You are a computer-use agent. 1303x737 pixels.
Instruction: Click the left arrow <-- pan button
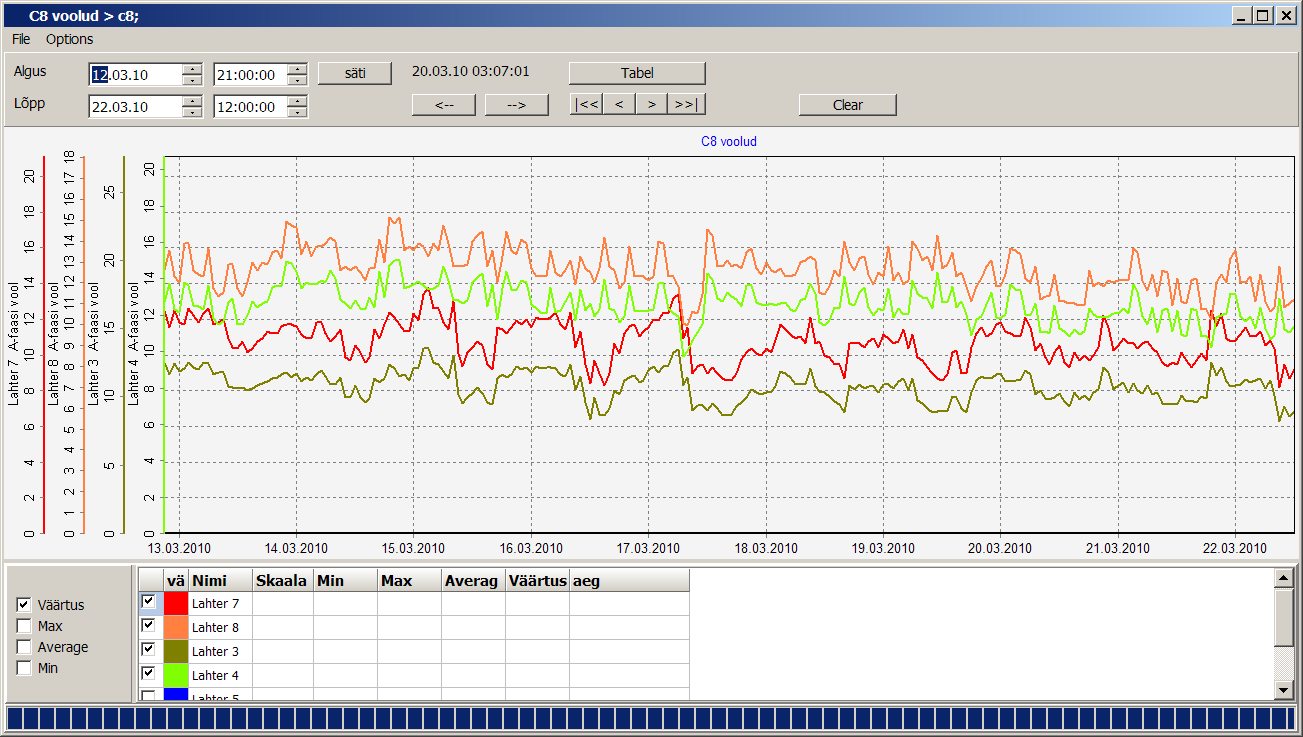point(445,104)
